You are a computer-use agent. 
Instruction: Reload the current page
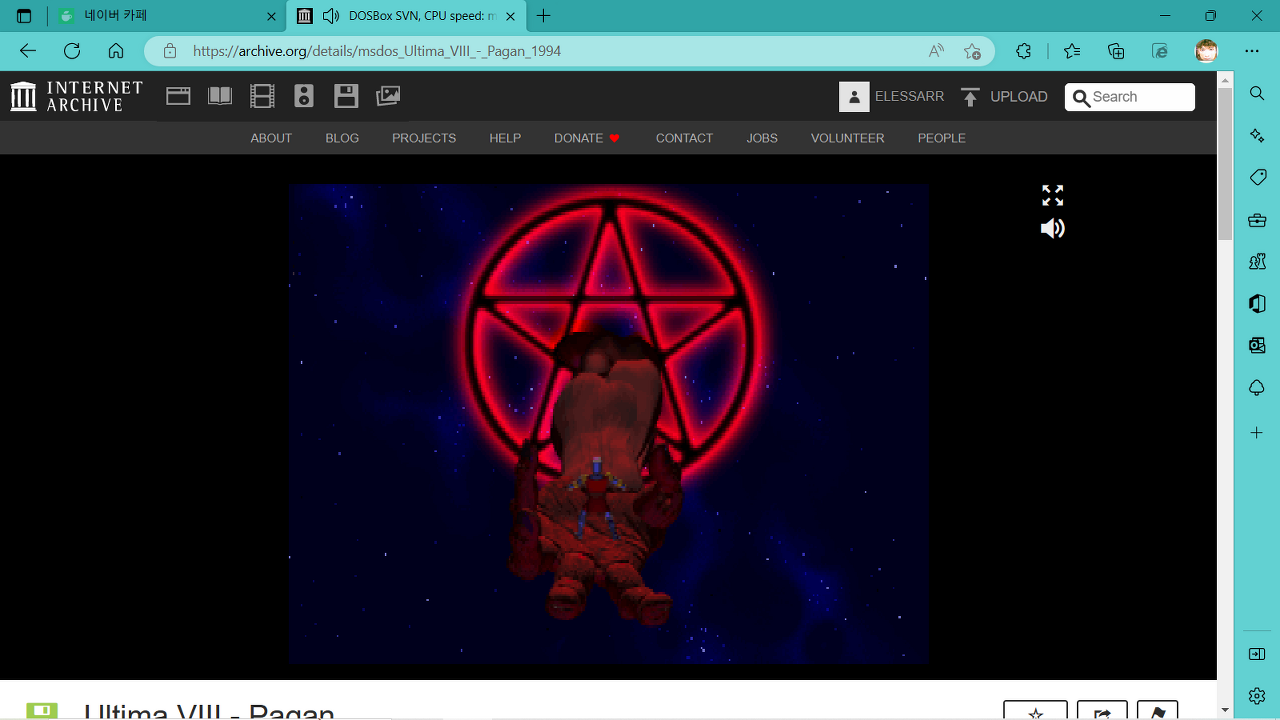72,51
